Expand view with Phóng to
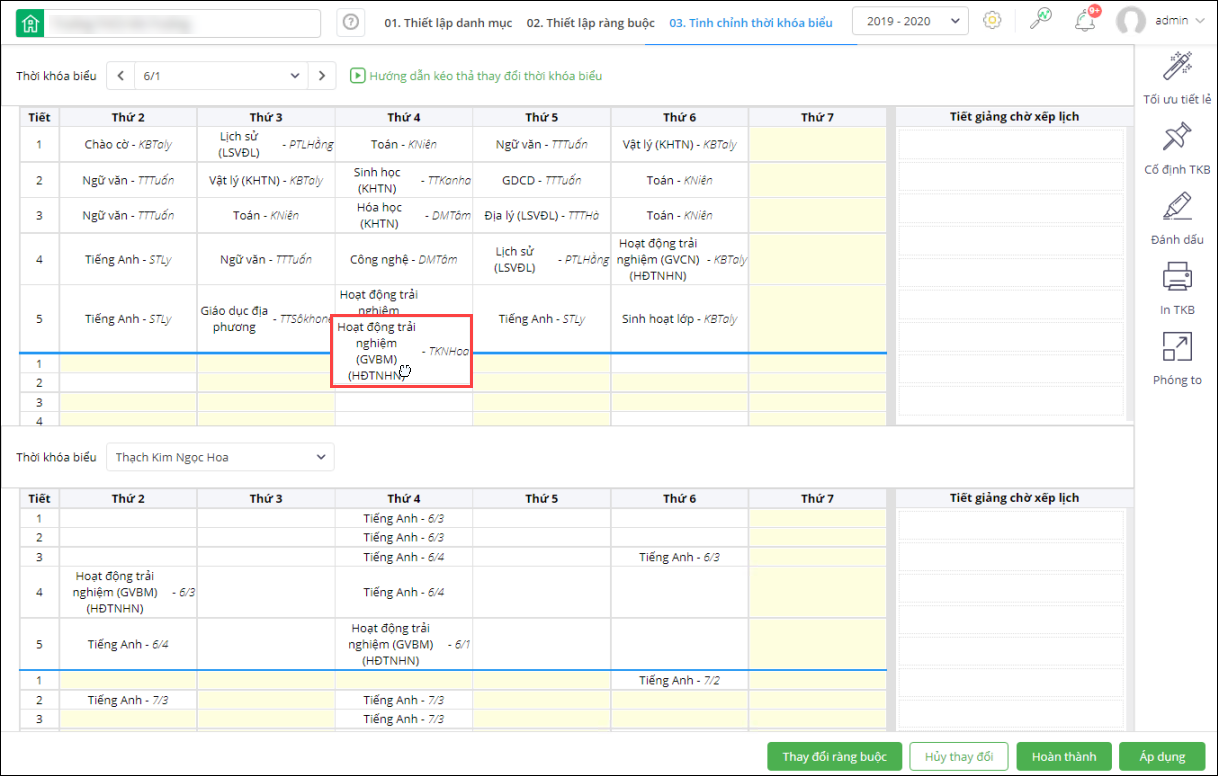The image size is (1218, 776). click(x=1177, y=359)
